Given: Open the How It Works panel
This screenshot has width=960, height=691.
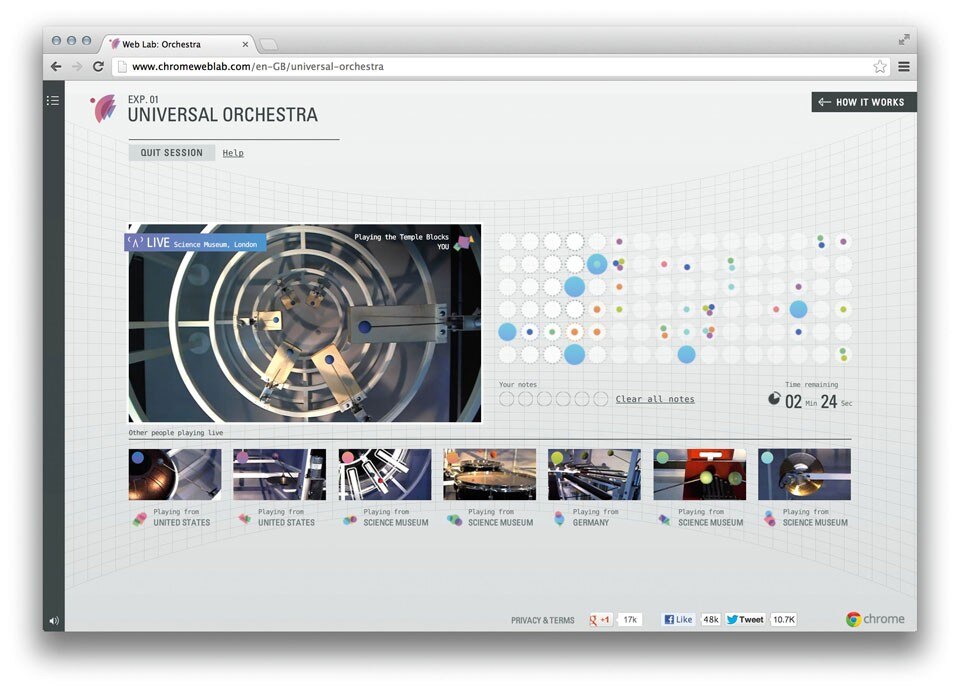Looking at the screenshot, I should (862, 102).
